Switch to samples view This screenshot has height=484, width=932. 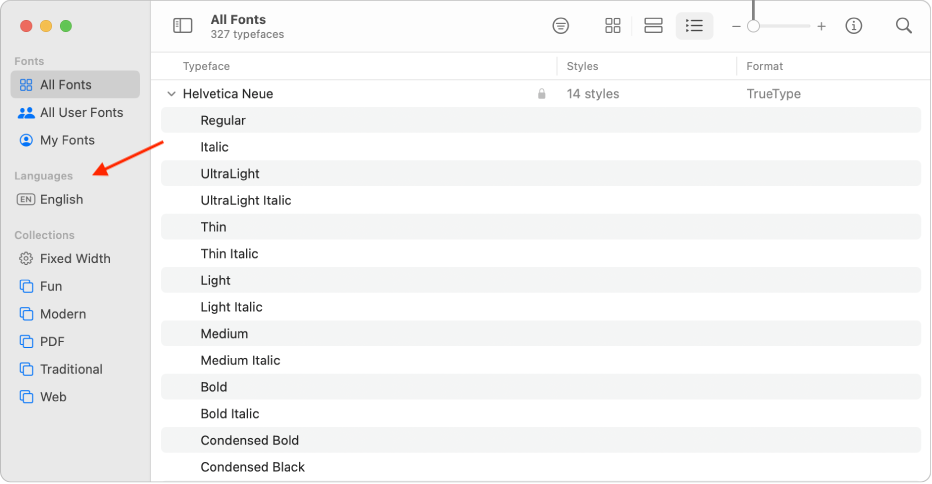(x=653, y=26)
